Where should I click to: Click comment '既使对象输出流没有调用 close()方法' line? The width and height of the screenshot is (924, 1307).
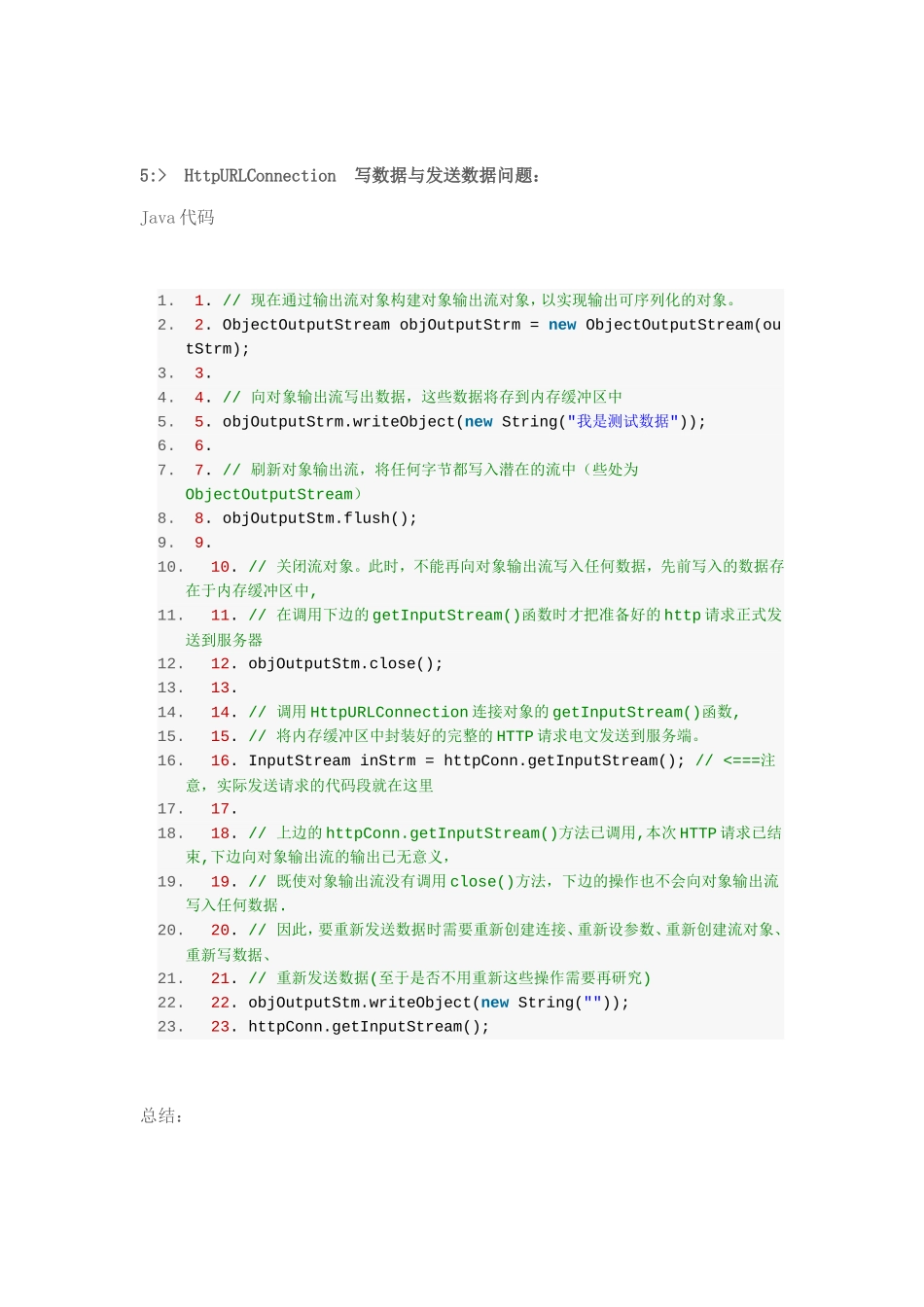(514, 881)
